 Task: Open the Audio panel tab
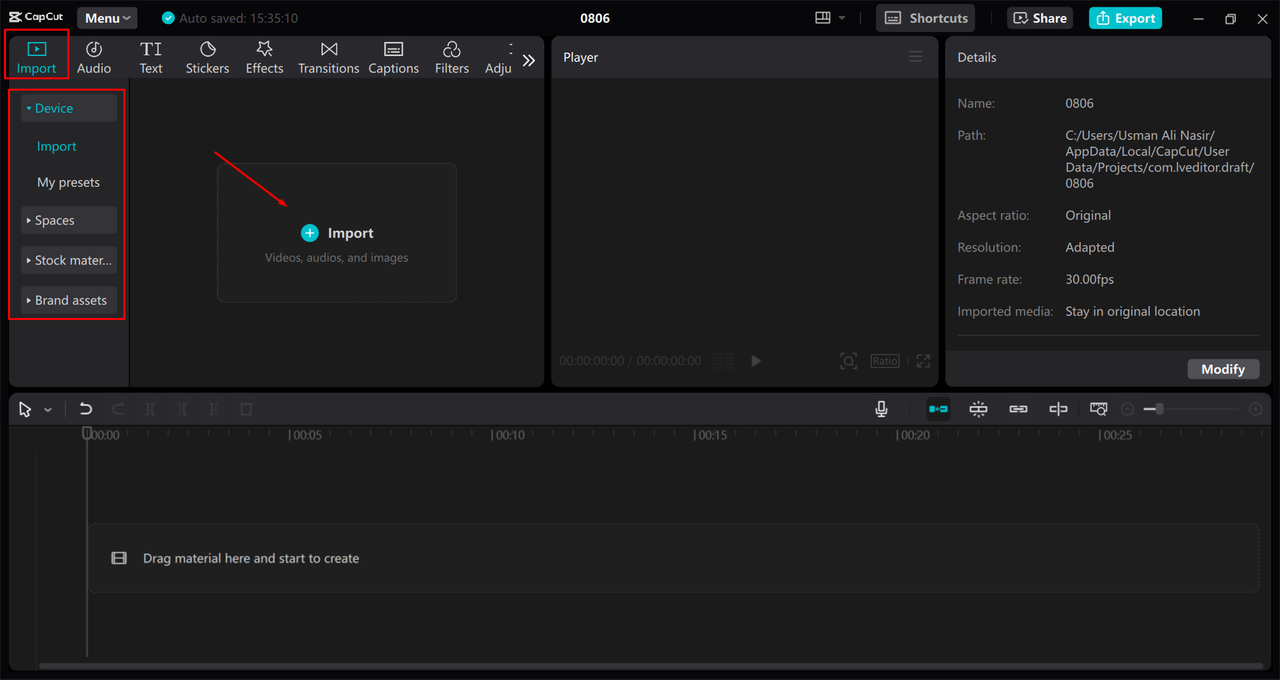pos(94,57)
